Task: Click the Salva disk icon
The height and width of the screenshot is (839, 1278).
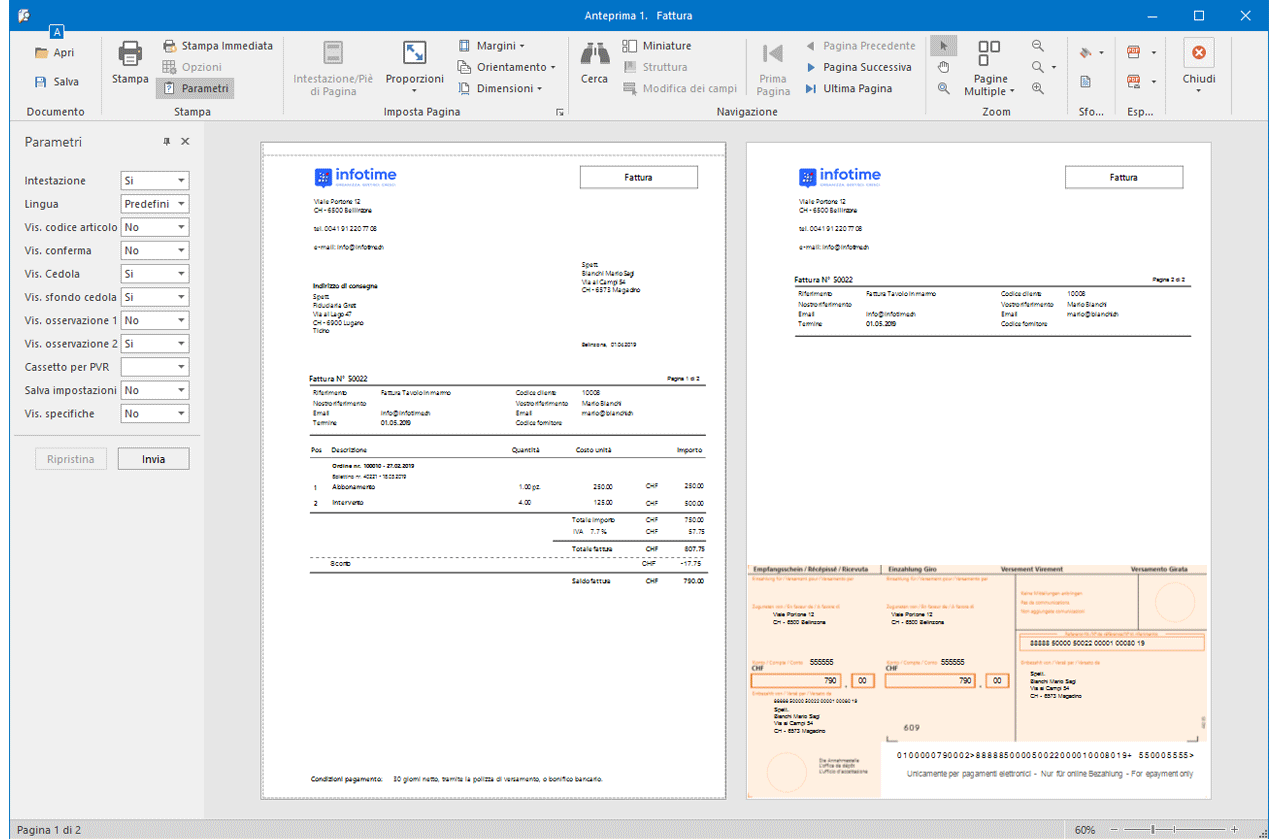Action: 41,82
